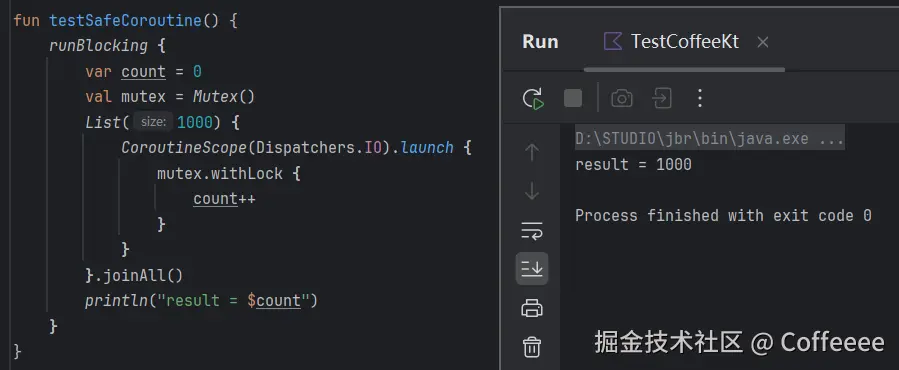The image size is (899, 370).
Task: Click the count++ statement
Action: (224, 198)
